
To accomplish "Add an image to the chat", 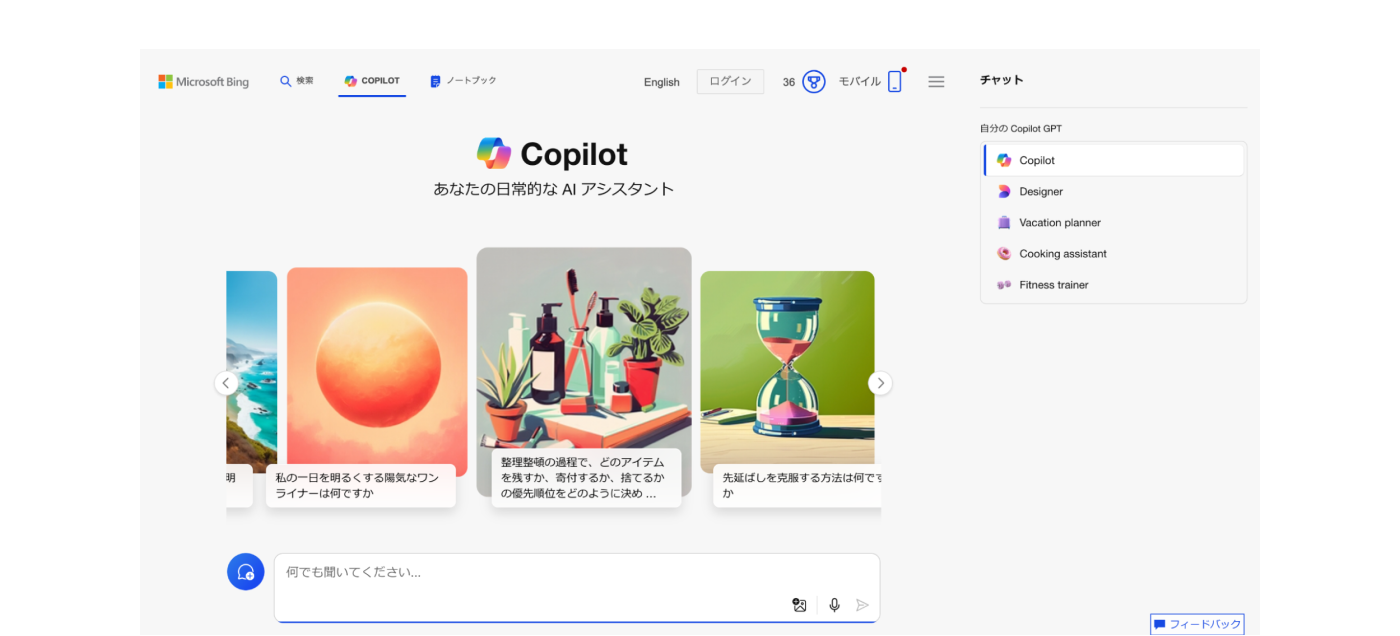I will (799, 605).
